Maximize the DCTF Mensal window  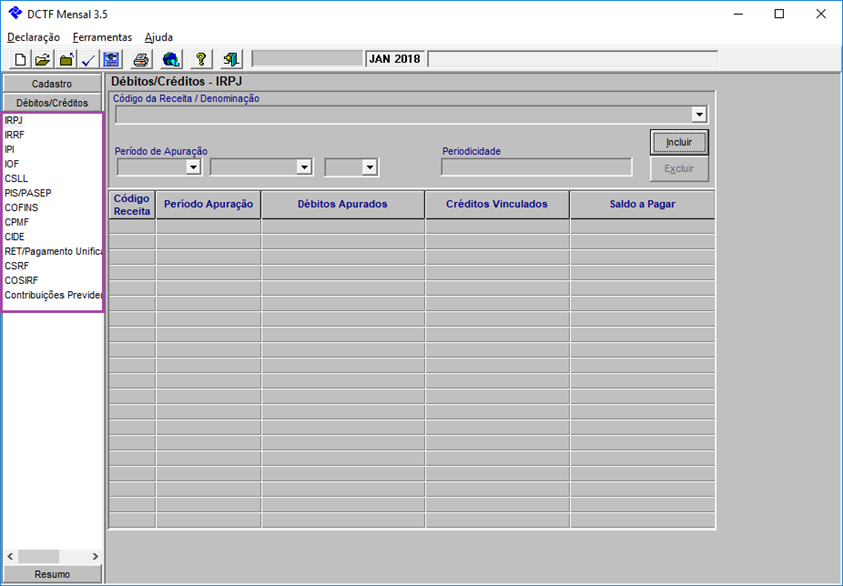pyautogui.click(x=779, y=14)
